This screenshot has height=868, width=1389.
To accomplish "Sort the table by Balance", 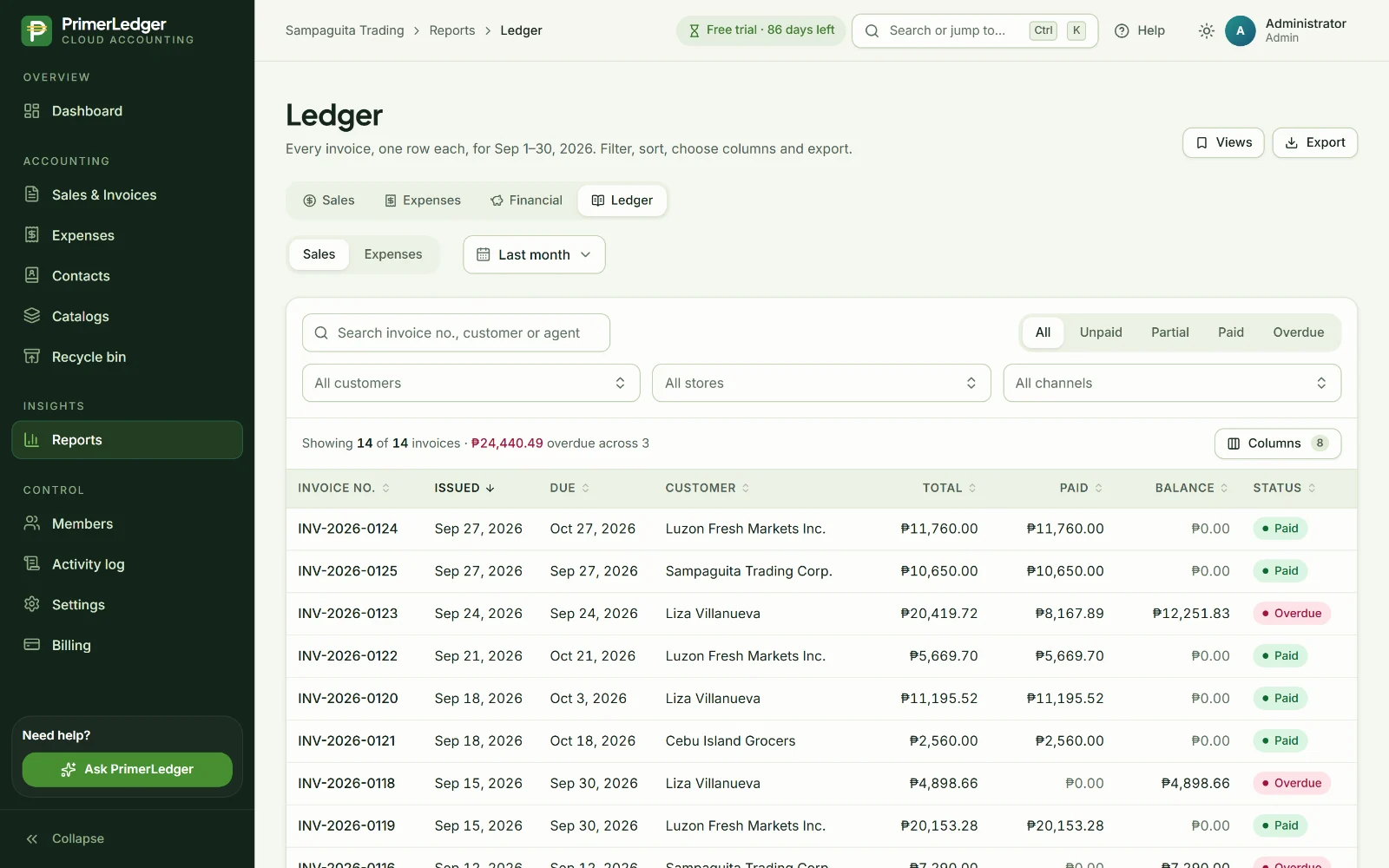I will (1191, 488).
